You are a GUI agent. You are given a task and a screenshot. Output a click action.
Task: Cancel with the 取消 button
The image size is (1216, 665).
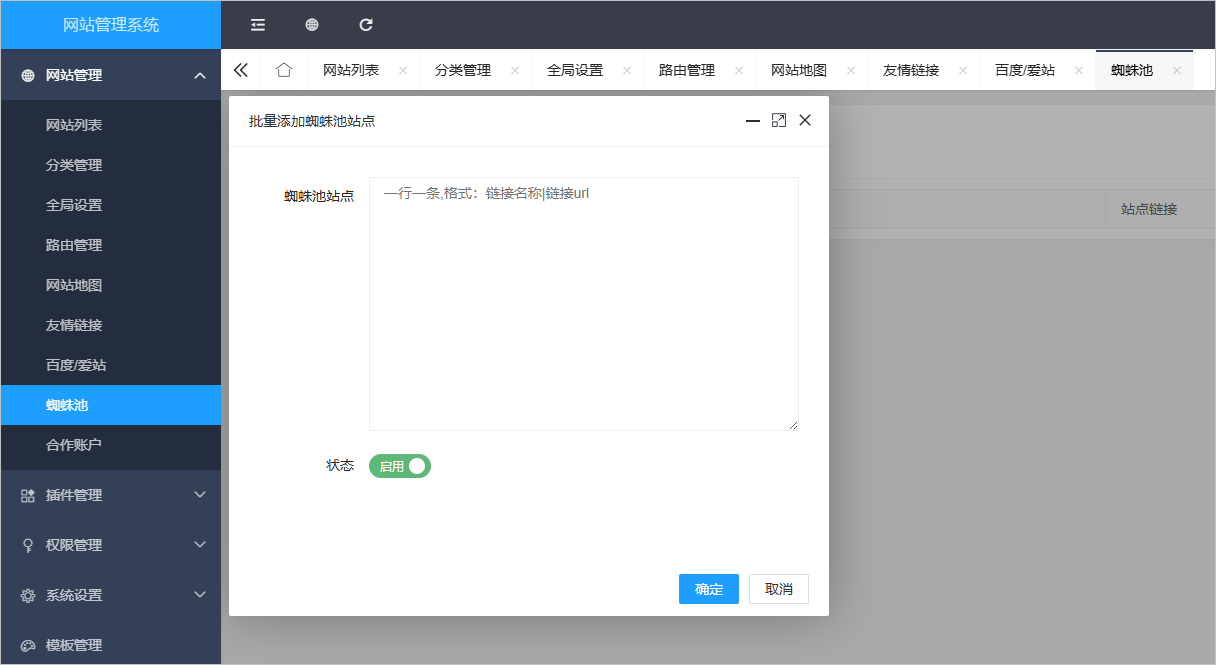pyautogui.click(x=779, y=589)
